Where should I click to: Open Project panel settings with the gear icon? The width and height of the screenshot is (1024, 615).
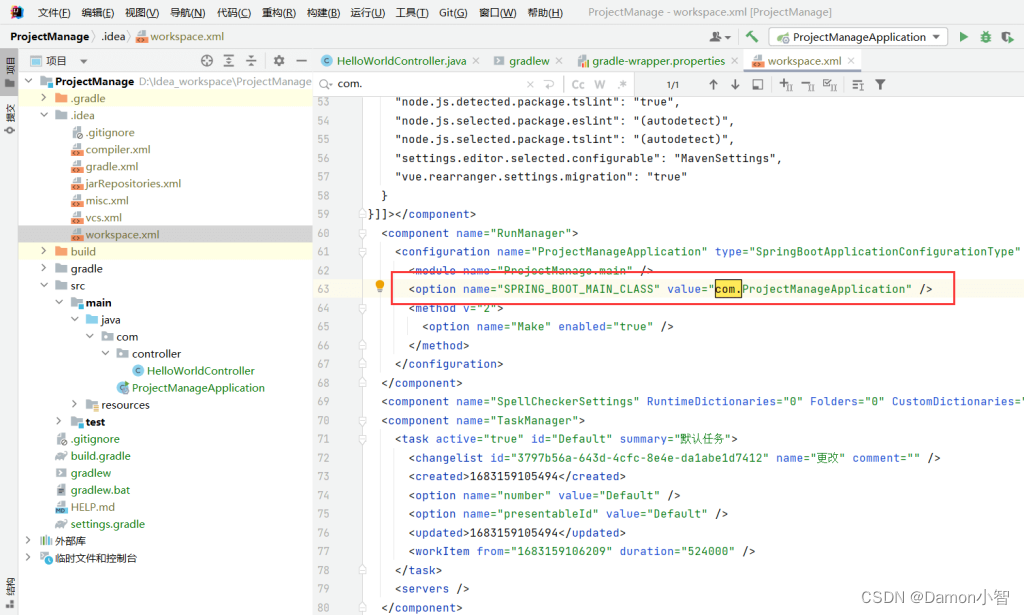click(278, 61)
